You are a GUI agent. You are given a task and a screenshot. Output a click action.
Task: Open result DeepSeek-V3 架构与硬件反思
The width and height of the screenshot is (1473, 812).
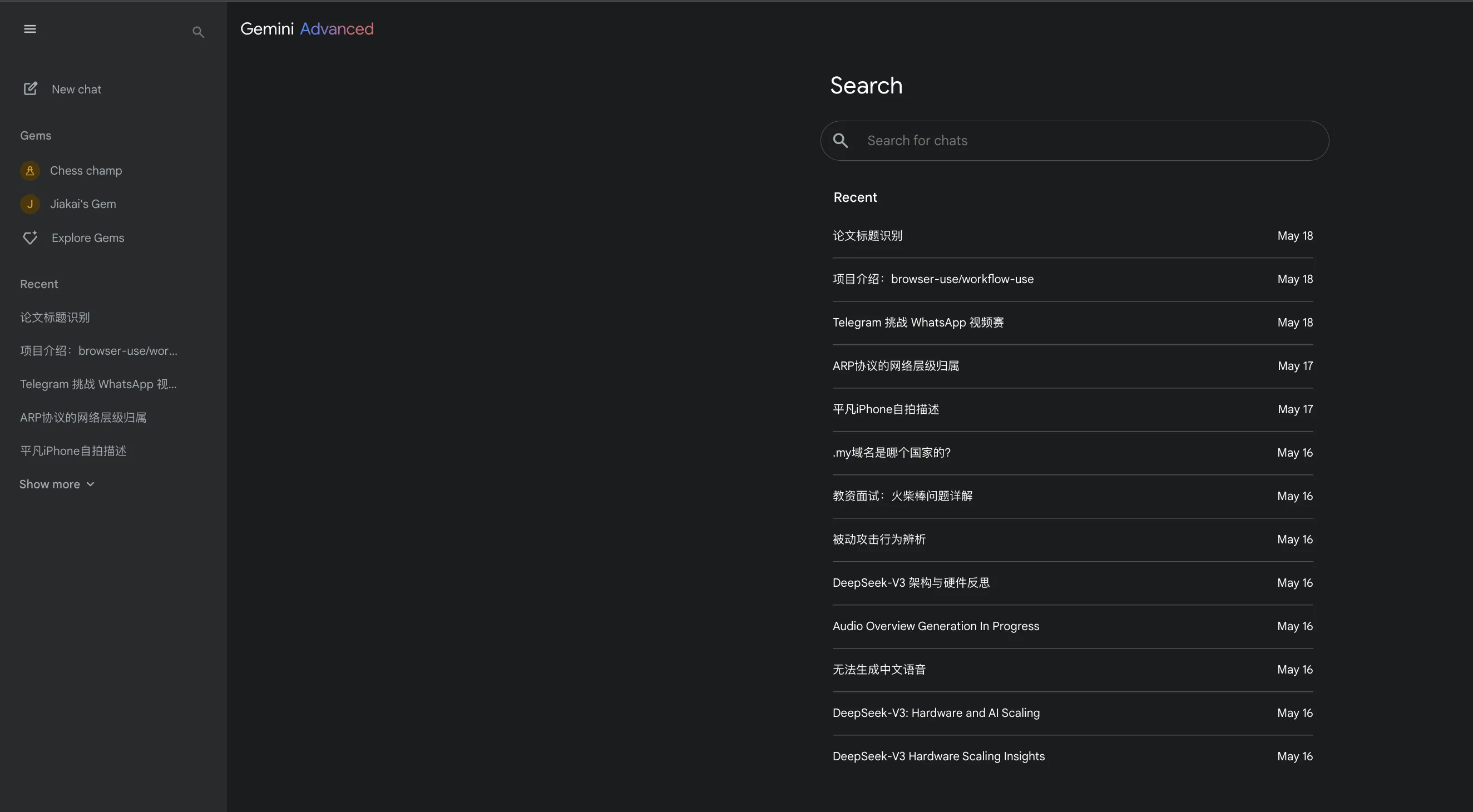pos(1072,583)
